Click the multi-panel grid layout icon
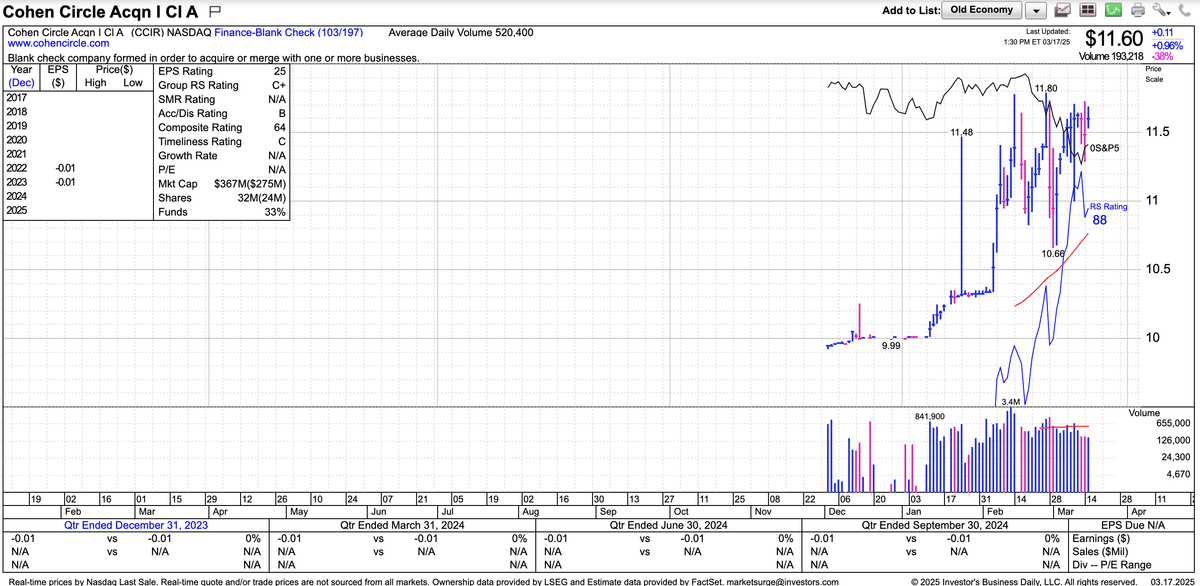Viewport: 1200px width, 586px height. (1088, 11)
